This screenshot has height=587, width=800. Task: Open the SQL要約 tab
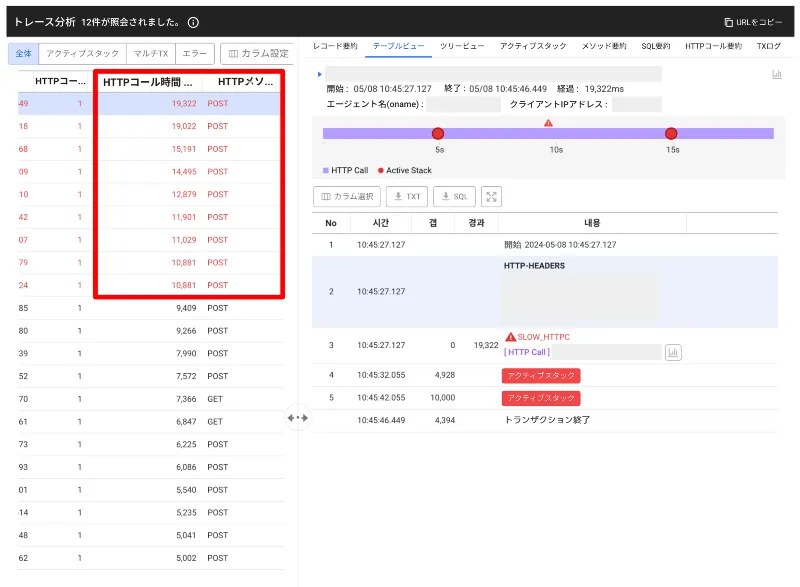point(656,46)
